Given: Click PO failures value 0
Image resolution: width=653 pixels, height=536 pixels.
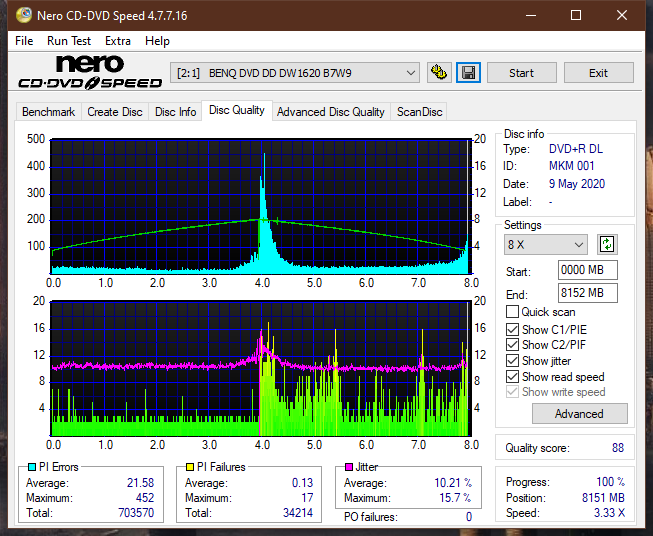Looking at the screenshot, I should click(x=469, y=517).
